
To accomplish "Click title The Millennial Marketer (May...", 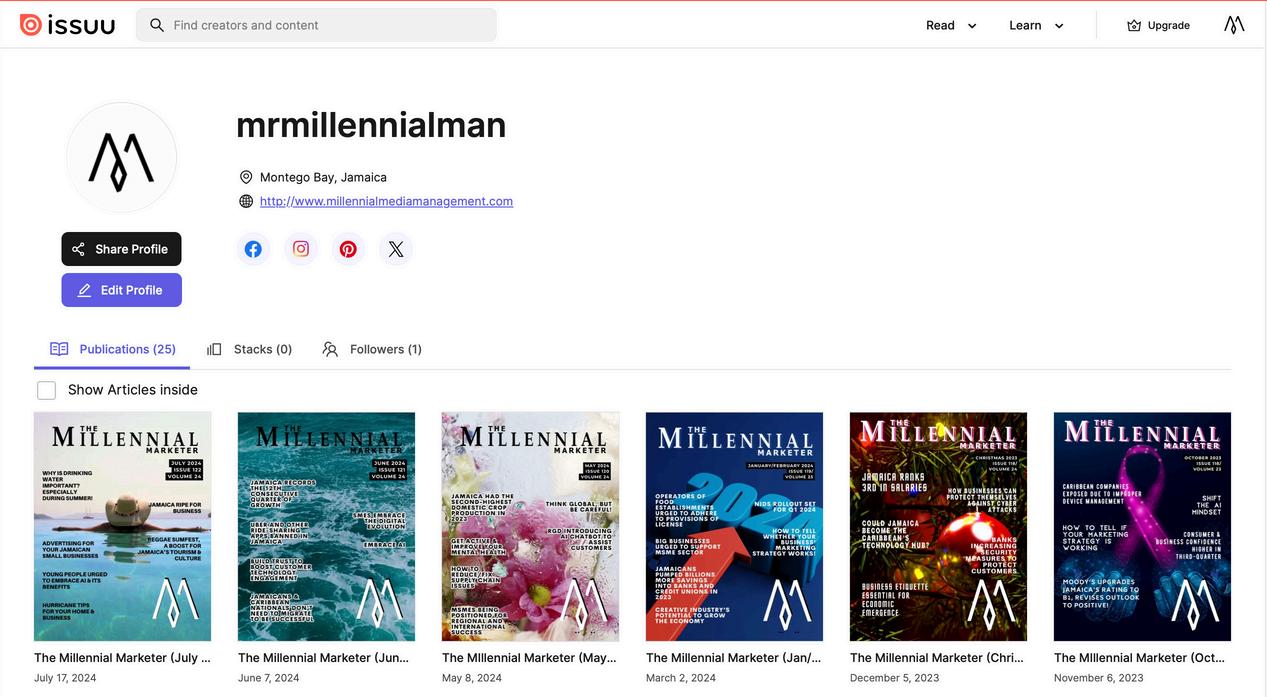I will (529, 658).
